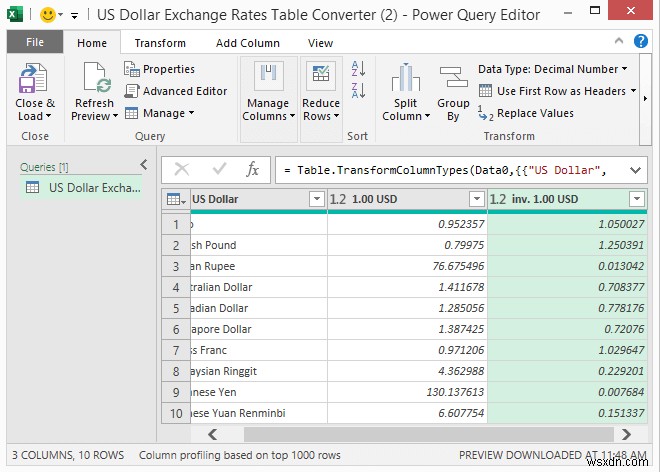
Task: Open the Refresh Preview dropdown
Action: click(x=115, y=116)
